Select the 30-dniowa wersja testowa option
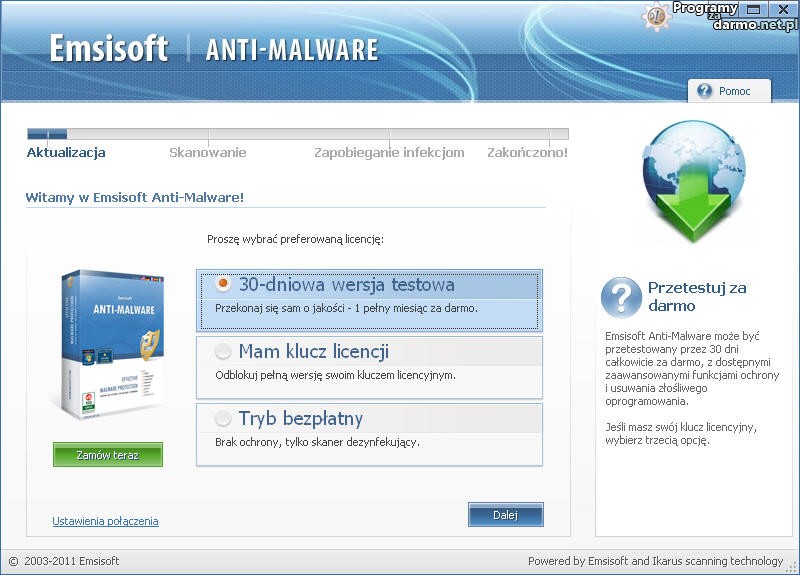The height and width of the screenshot is (575, 800). tap(223, 284)
